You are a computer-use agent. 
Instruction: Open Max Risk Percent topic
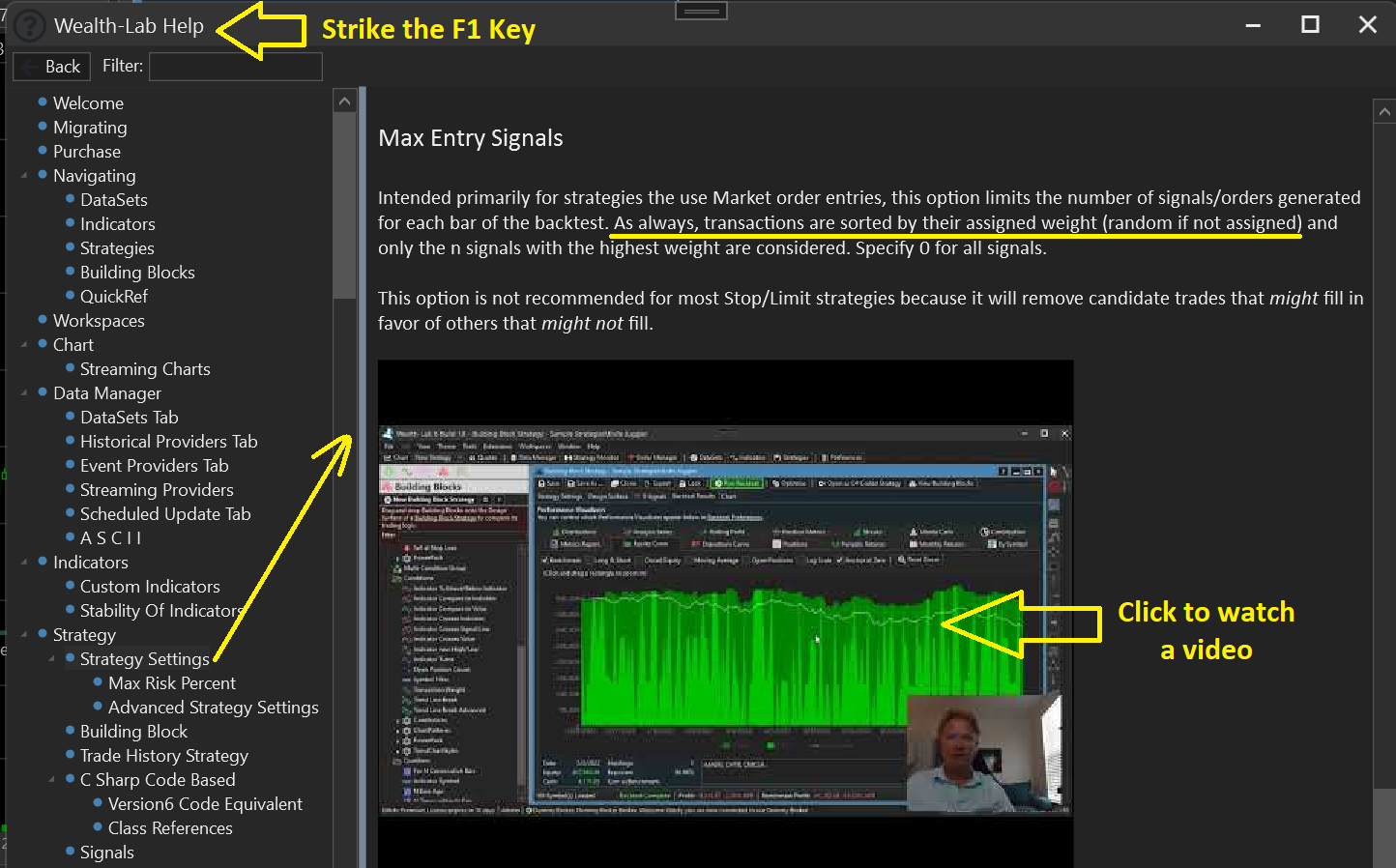coord(172,683)
